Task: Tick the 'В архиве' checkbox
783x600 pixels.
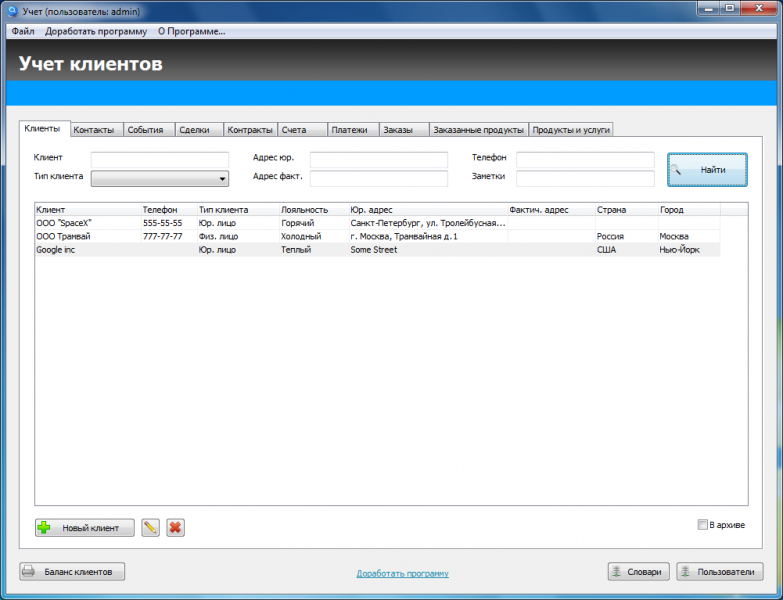Action: pyautogui.click(x=702, y=525)
